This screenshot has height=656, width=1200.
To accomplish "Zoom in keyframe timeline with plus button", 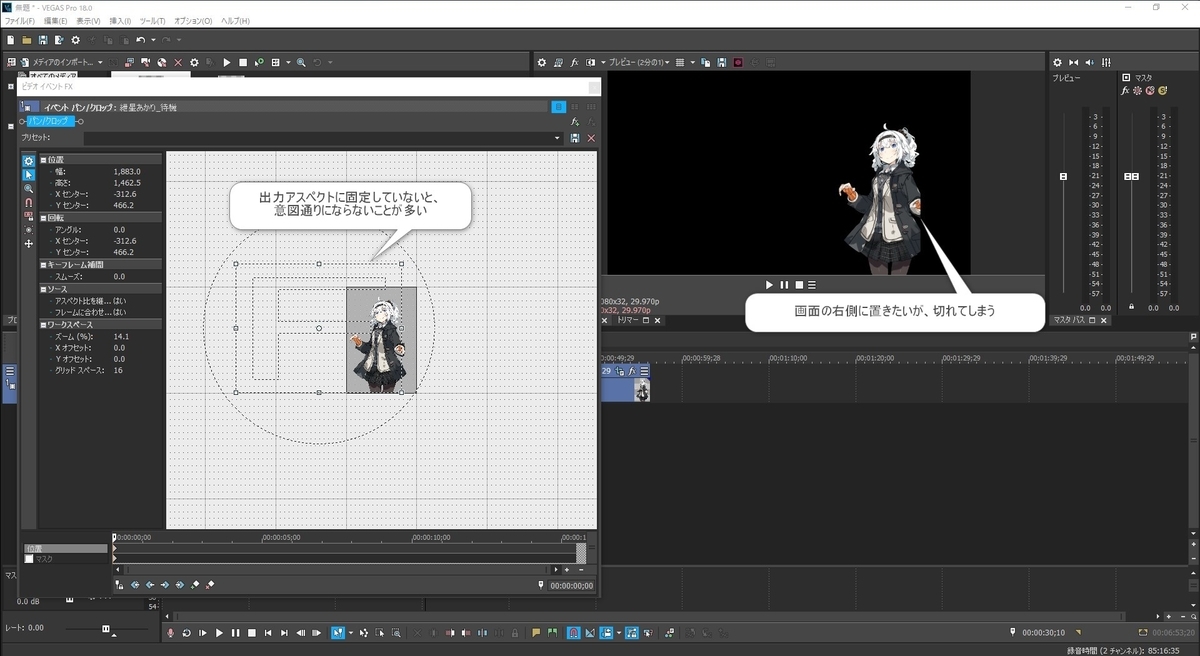I will 567,569.
